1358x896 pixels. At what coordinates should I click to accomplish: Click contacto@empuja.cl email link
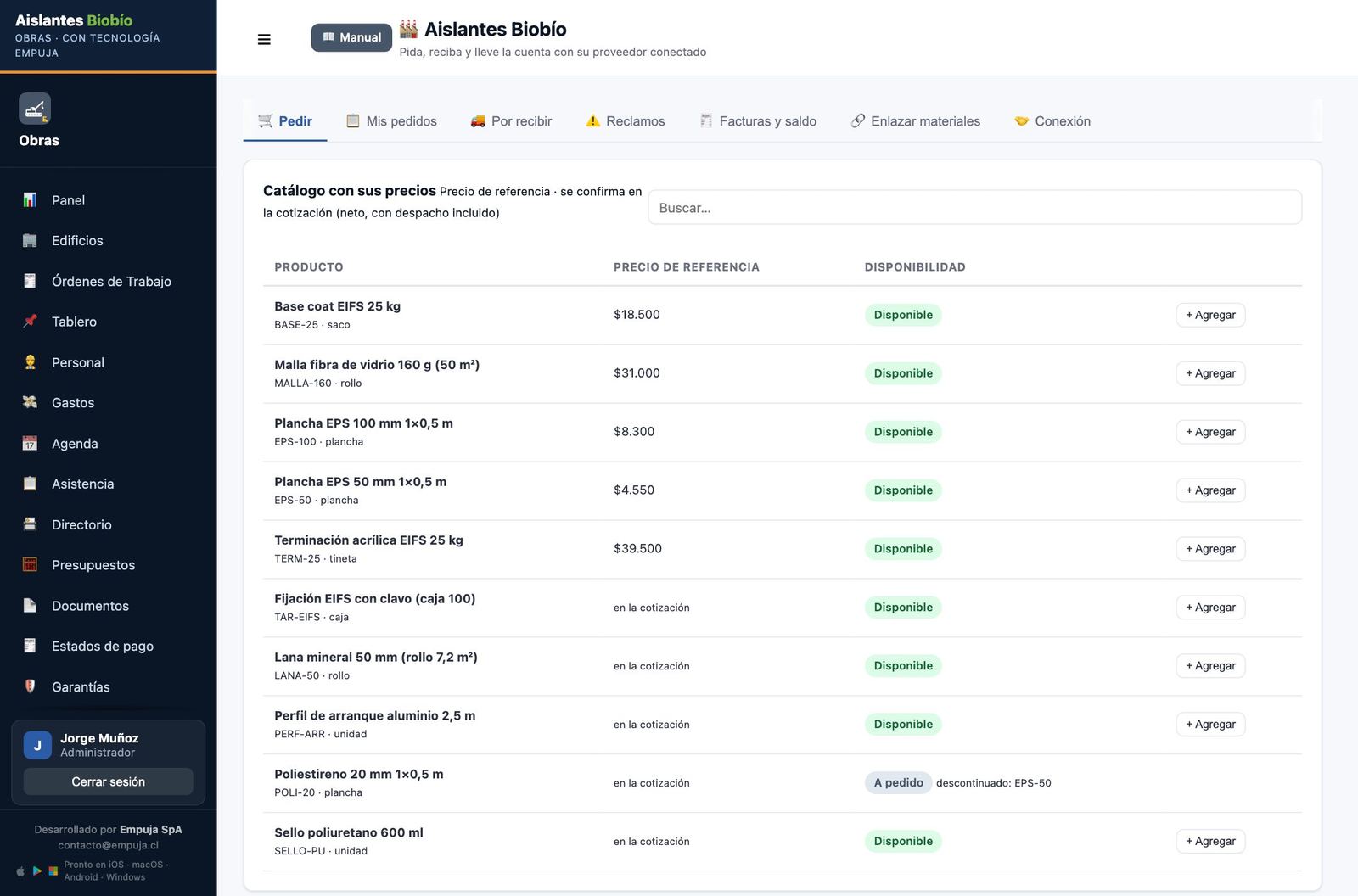point(109,845)
